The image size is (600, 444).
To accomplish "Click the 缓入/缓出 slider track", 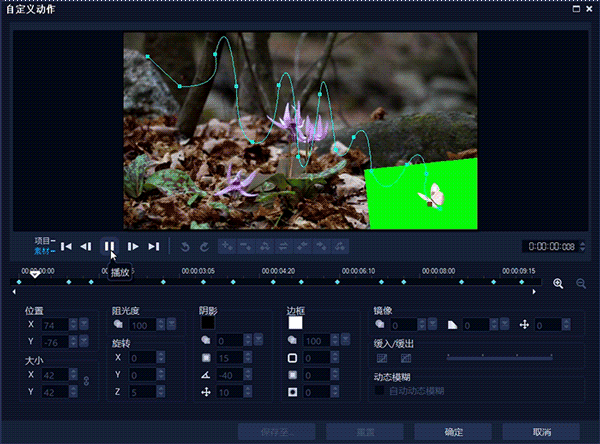I will click(500, 357).
